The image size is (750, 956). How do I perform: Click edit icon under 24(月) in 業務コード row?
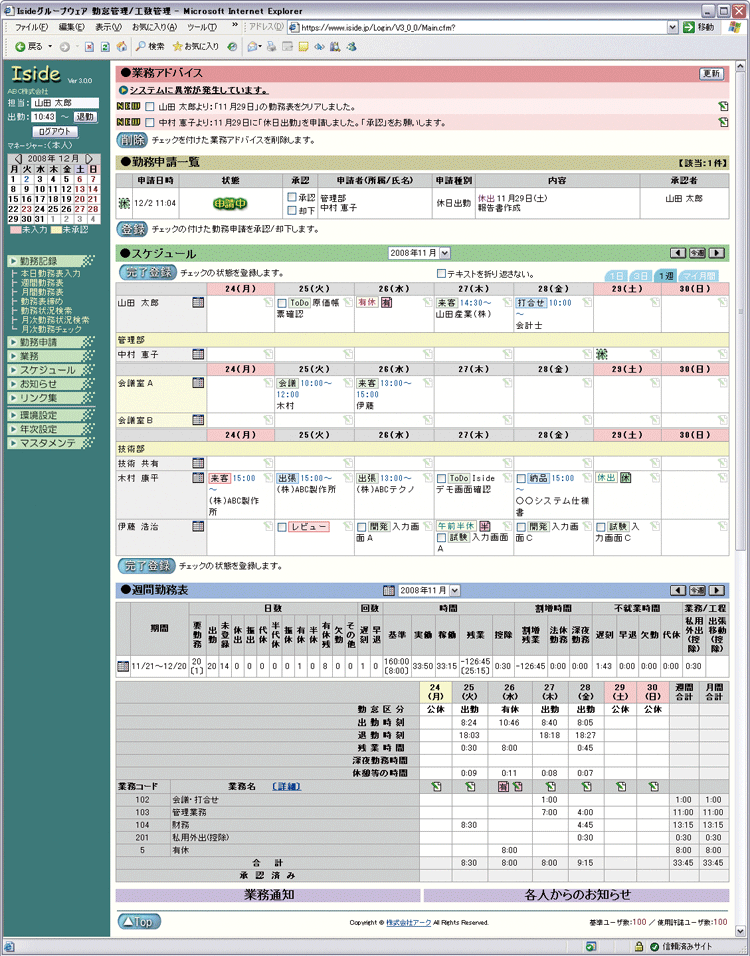tap(436, 787)
